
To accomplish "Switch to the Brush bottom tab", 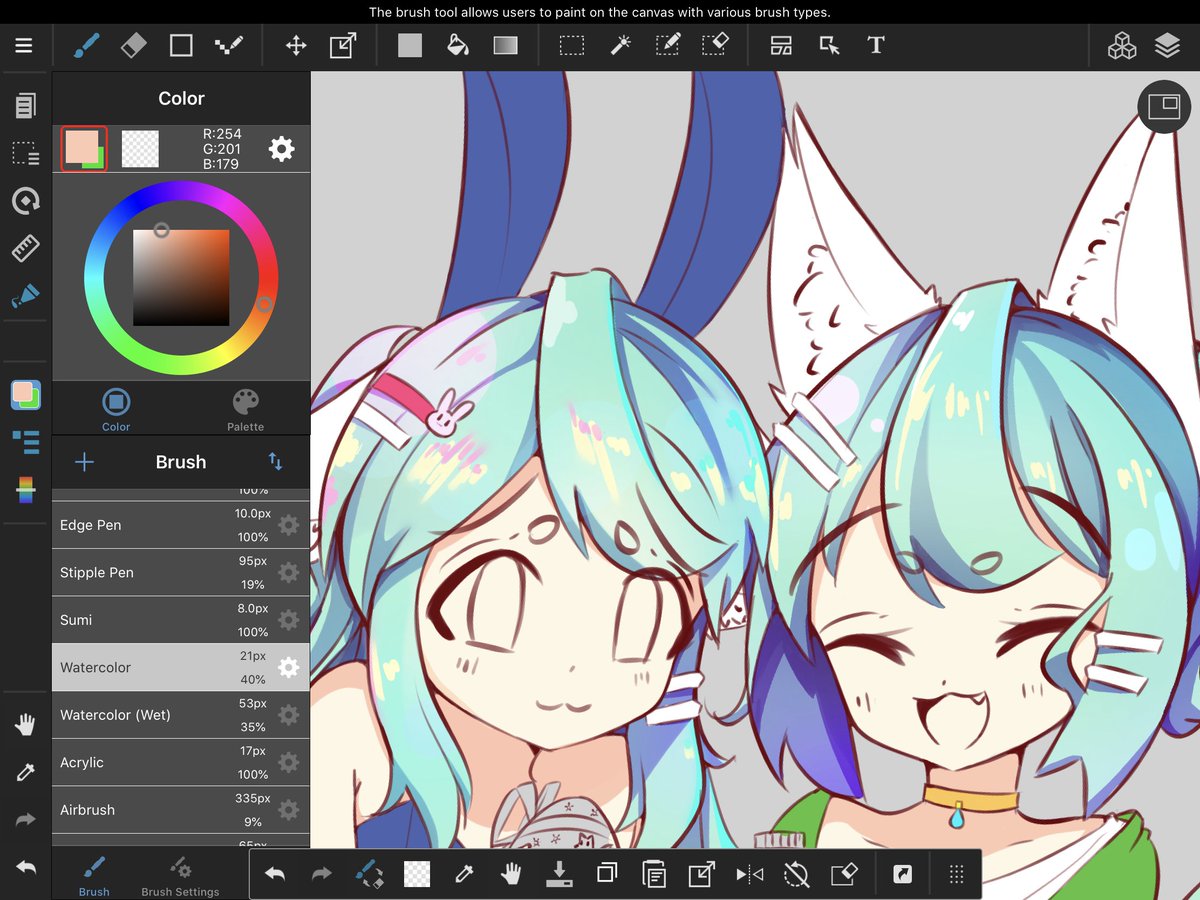I will (94, 875).
